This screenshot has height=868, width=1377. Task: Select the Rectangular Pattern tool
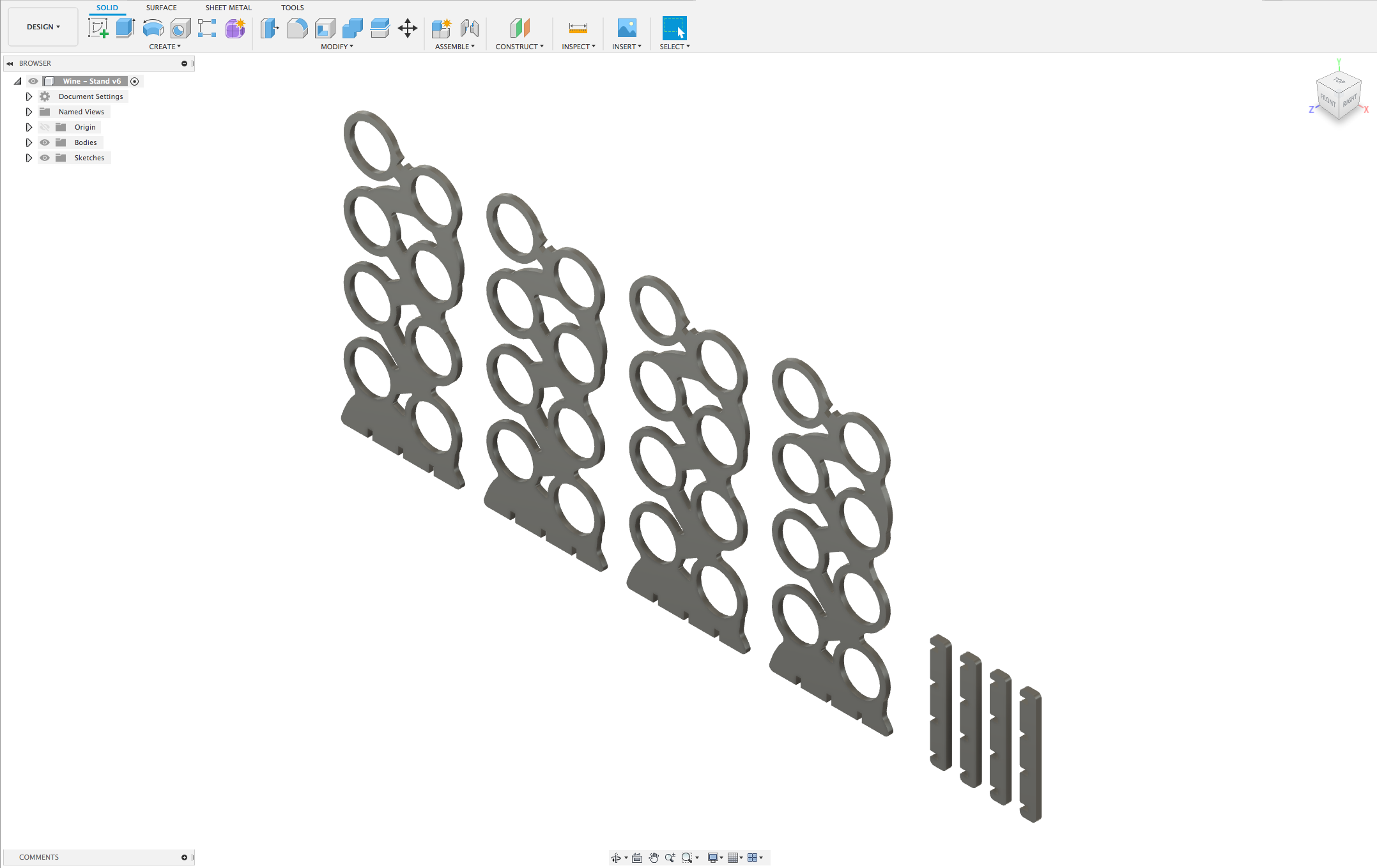(x=207, y=28)
